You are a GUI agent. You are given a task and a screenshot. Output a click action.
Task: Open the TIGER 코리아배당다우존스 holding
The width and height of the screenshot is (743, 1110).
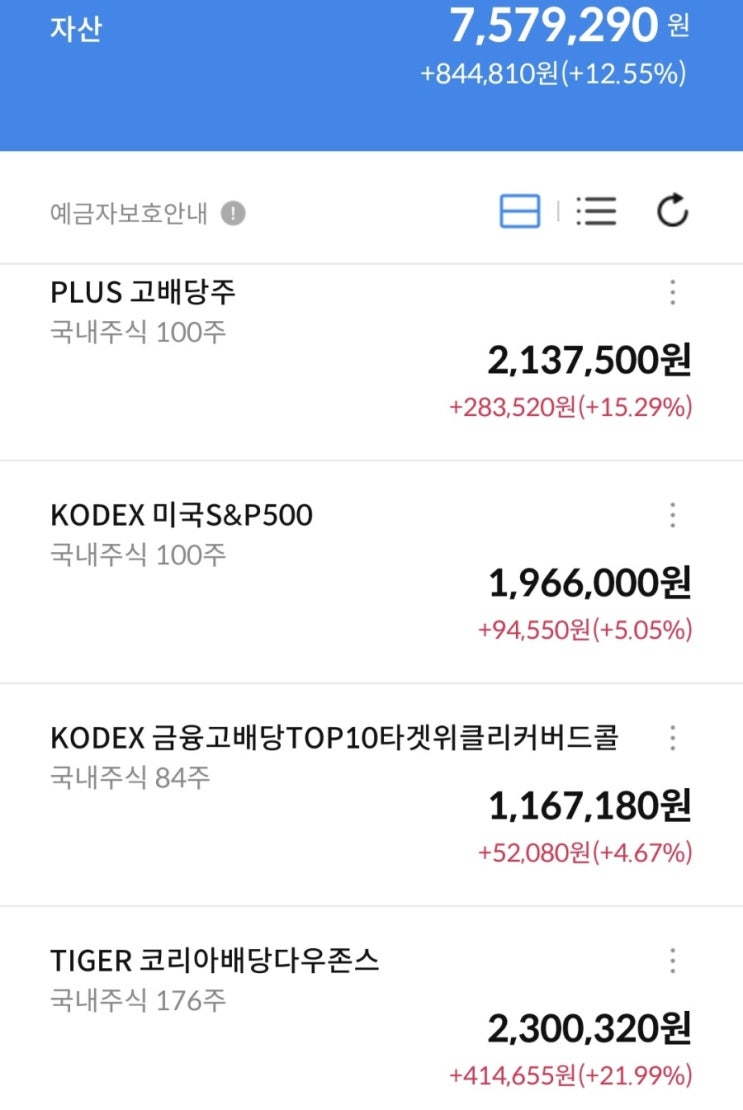pos(215,961)
